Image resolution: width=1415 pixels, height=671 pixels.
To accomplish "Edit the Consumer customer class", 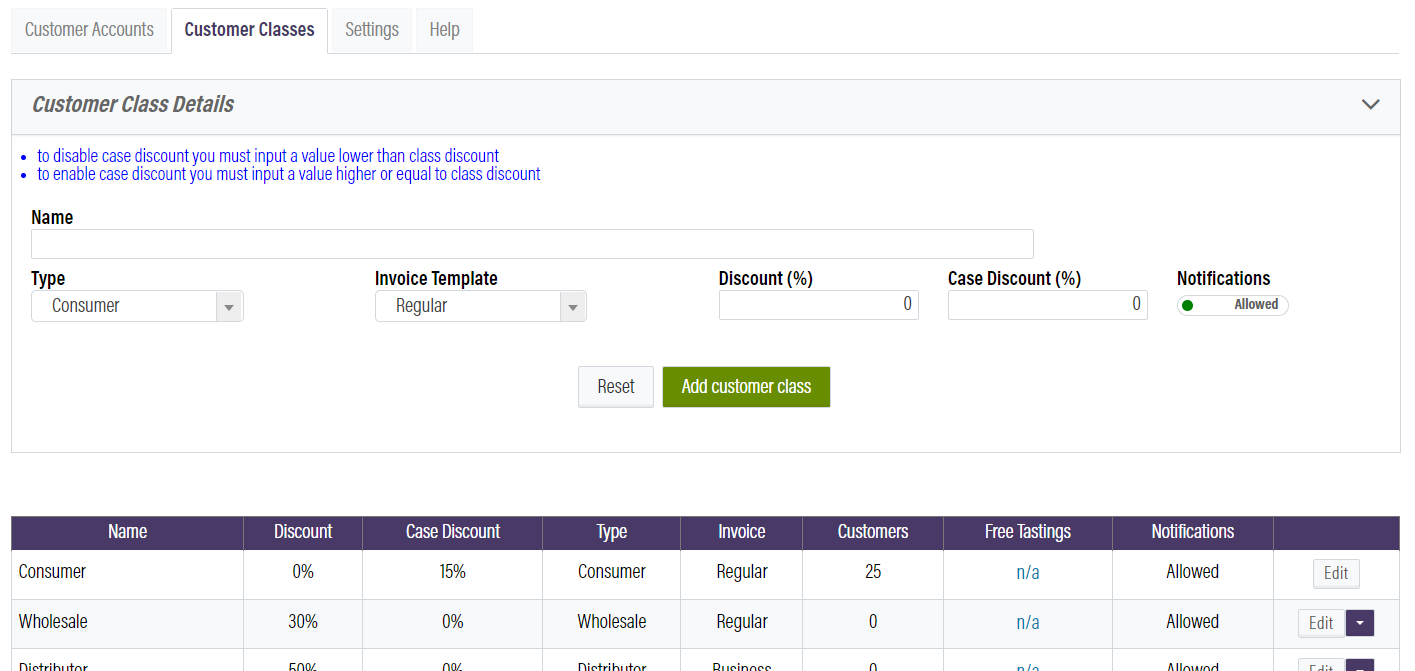I will point(1336,573).
